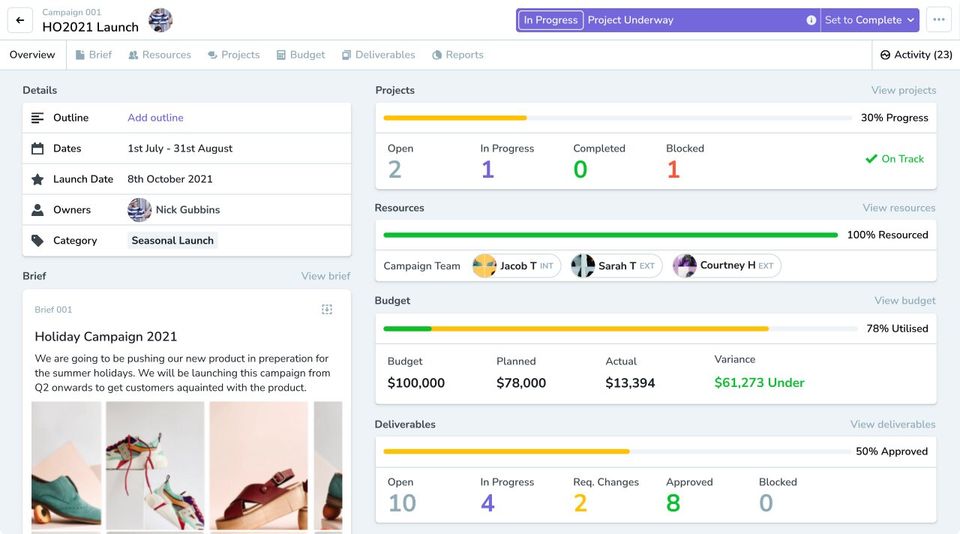Open the three-dots more options menu
The image size is (960, 534).
(x=939, y=20)
